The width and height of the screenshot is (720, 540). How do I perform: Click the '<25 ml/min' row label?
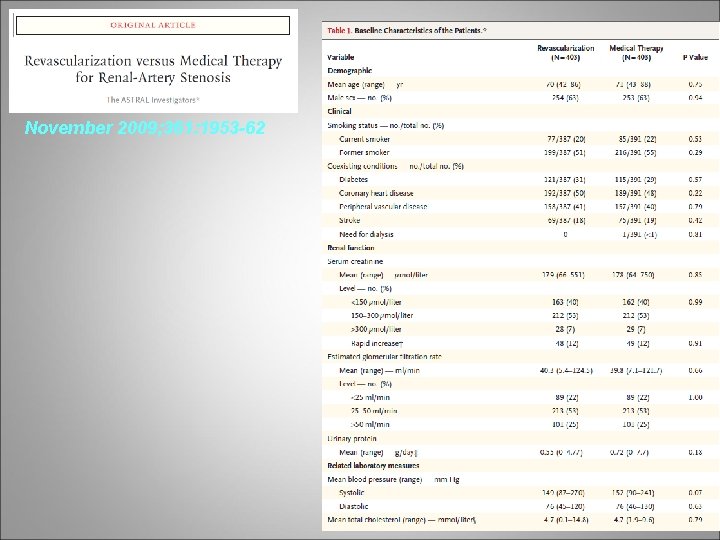(x=370, y=397)
